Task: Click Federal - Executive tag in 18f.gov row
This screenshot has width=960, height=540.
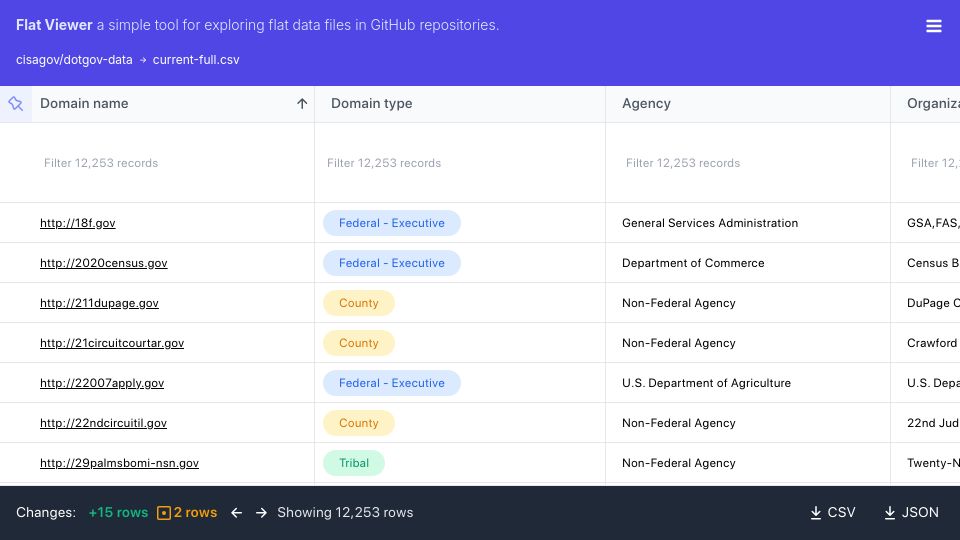Action: (x=392, y=223)
